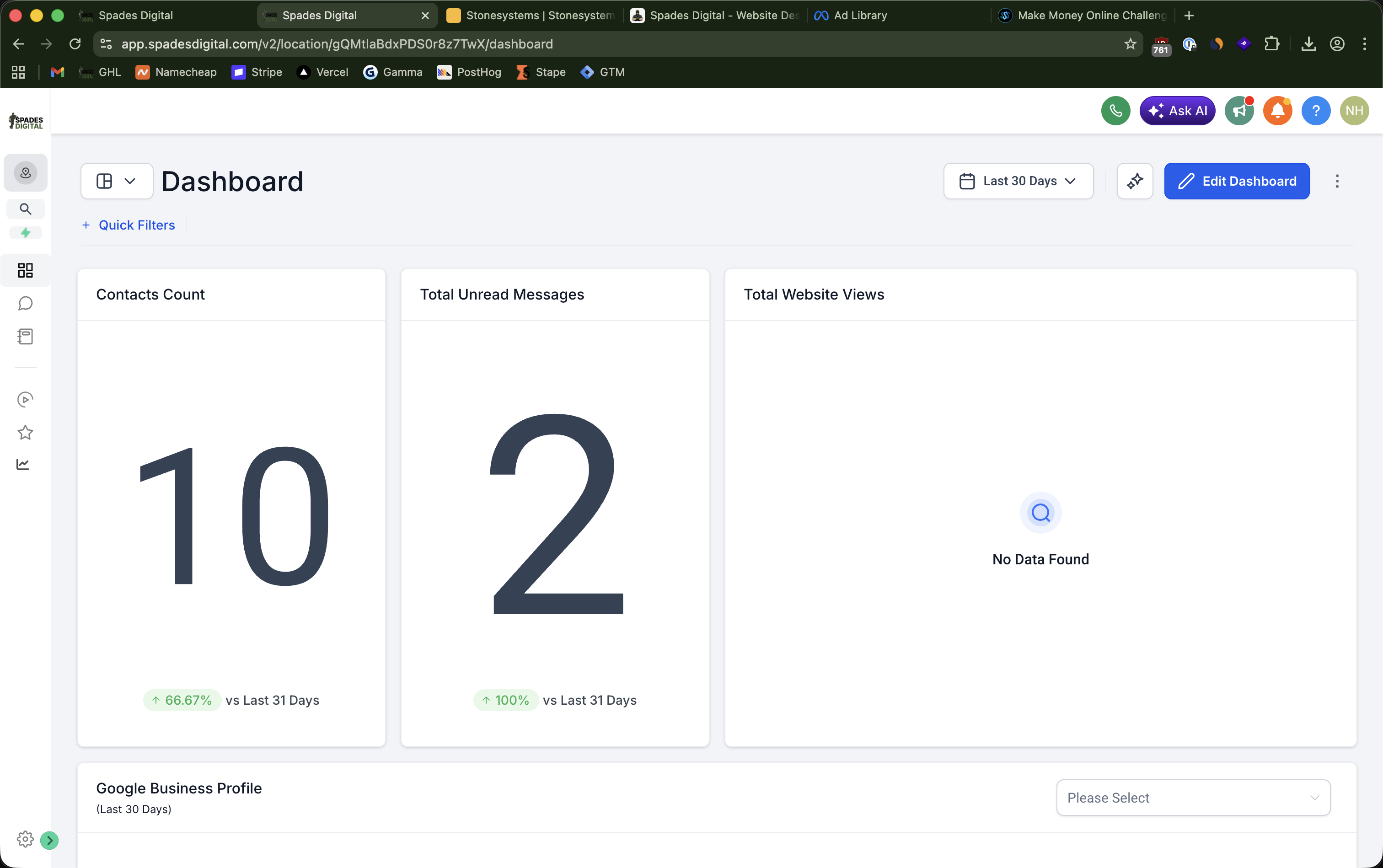Screen dimensions: 1383x868
Task: Open the GTM bookmark
Action: pos(602,72)
